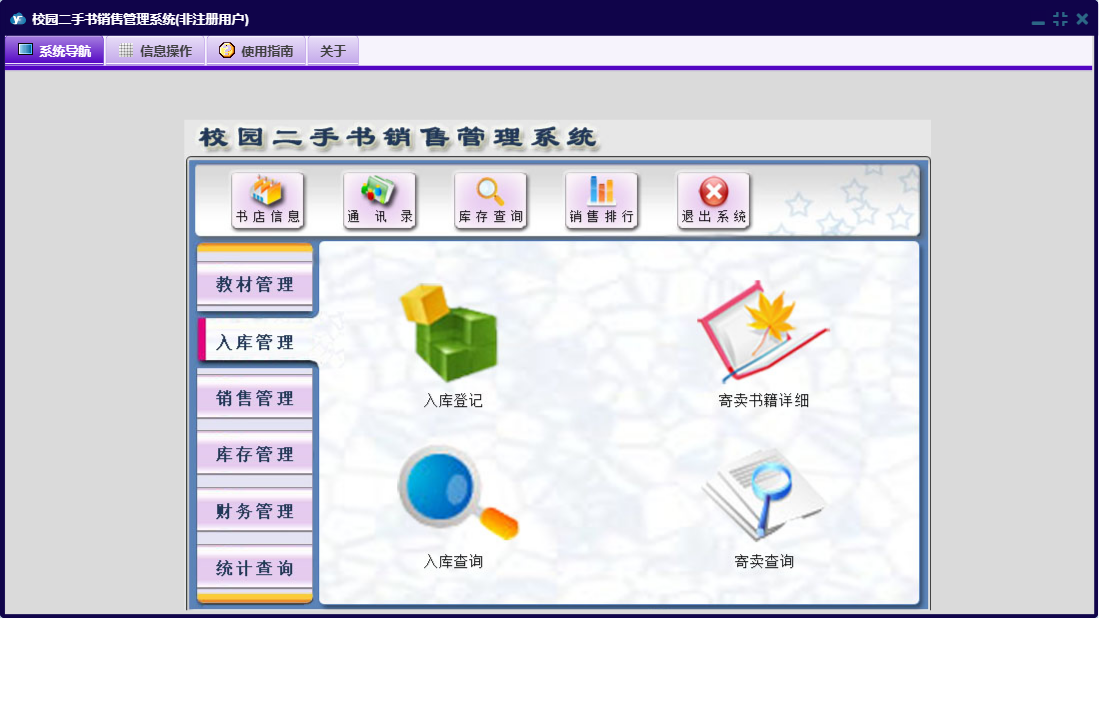Click the 入库查询 text label
This screenshot has width=1099, height=723.
point(453,562)
